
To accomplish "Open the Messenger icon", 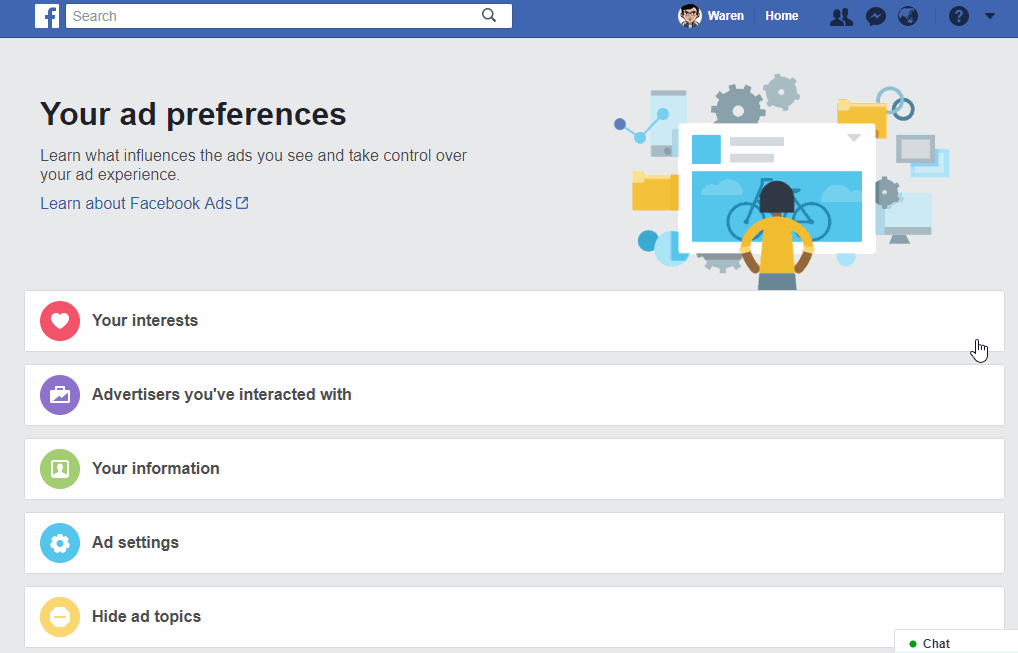I will pyautogui.click(x=876, y=16).
